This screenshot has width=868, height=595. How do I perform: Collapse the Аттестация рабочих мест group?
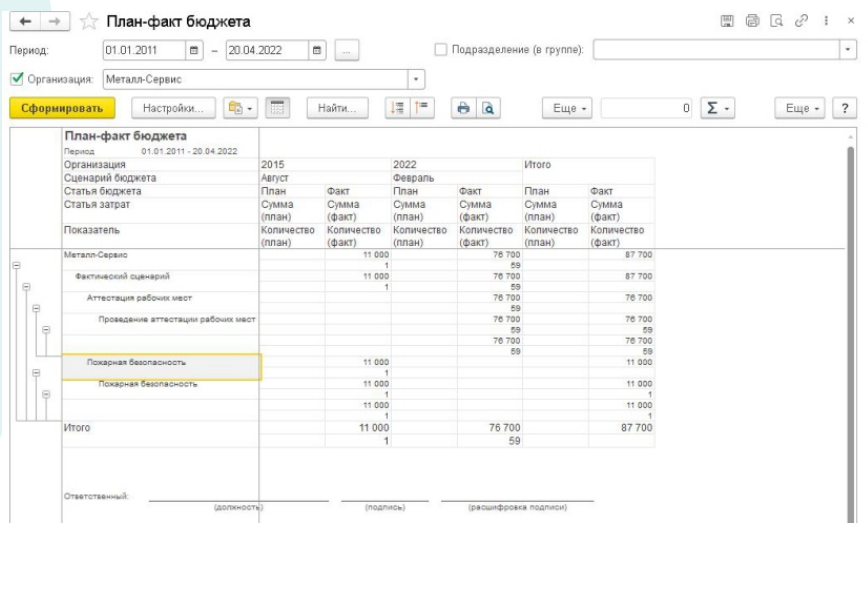(37, 308)
